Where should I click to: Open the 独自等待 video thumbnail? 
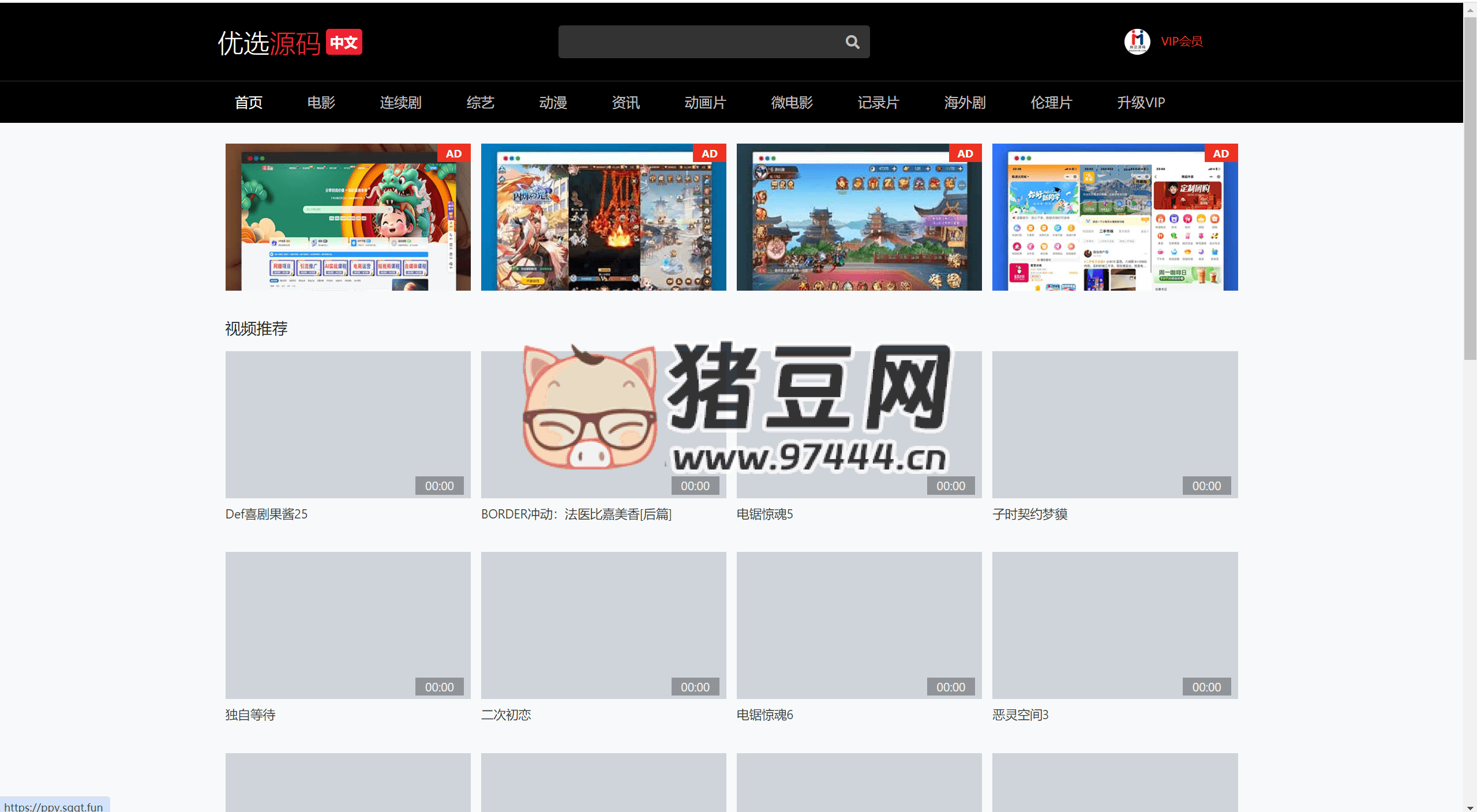pos(348,625)
